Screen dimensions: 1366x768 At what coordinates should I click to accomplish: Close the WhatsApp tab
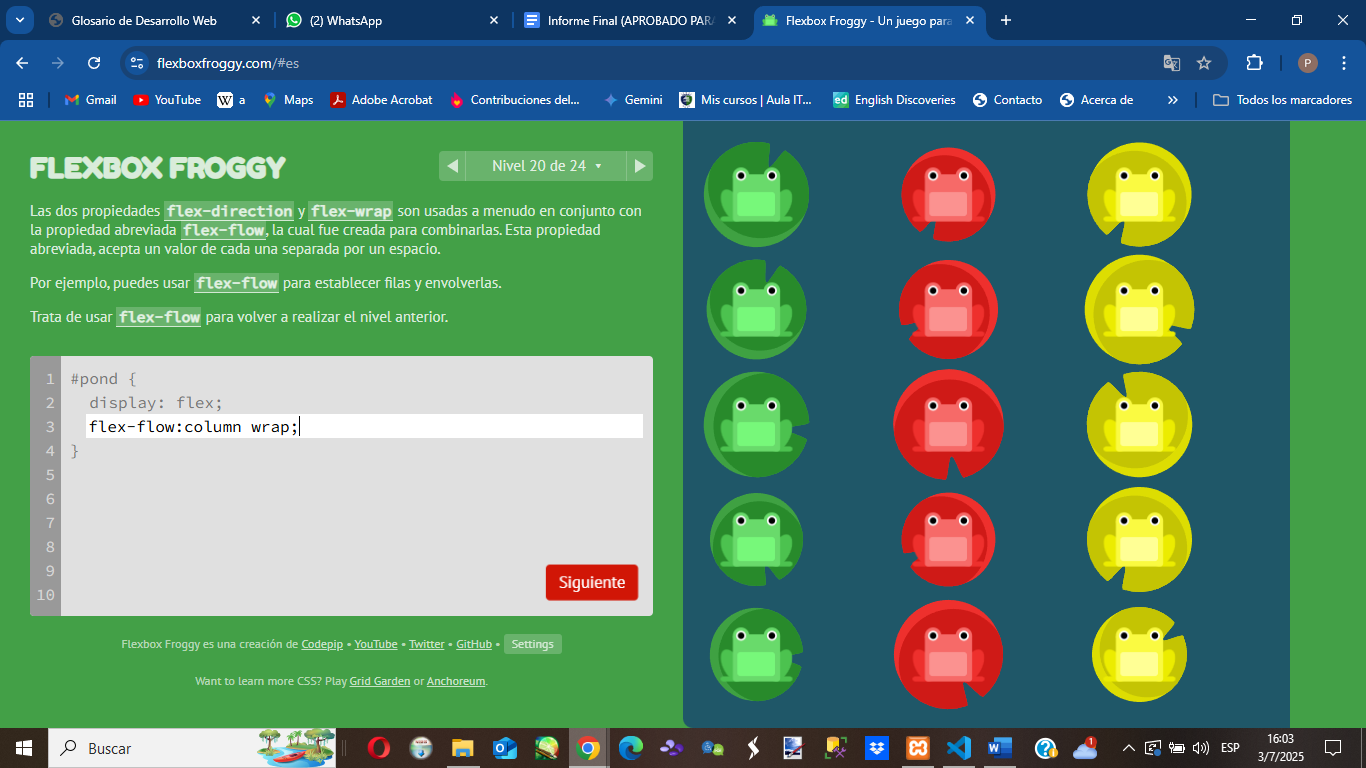coord(494,20)
